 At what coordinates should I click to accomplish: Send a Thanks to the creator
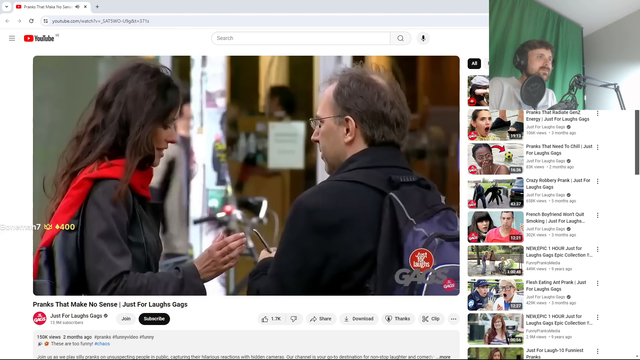pyautogui.click(x=398, y=319)
